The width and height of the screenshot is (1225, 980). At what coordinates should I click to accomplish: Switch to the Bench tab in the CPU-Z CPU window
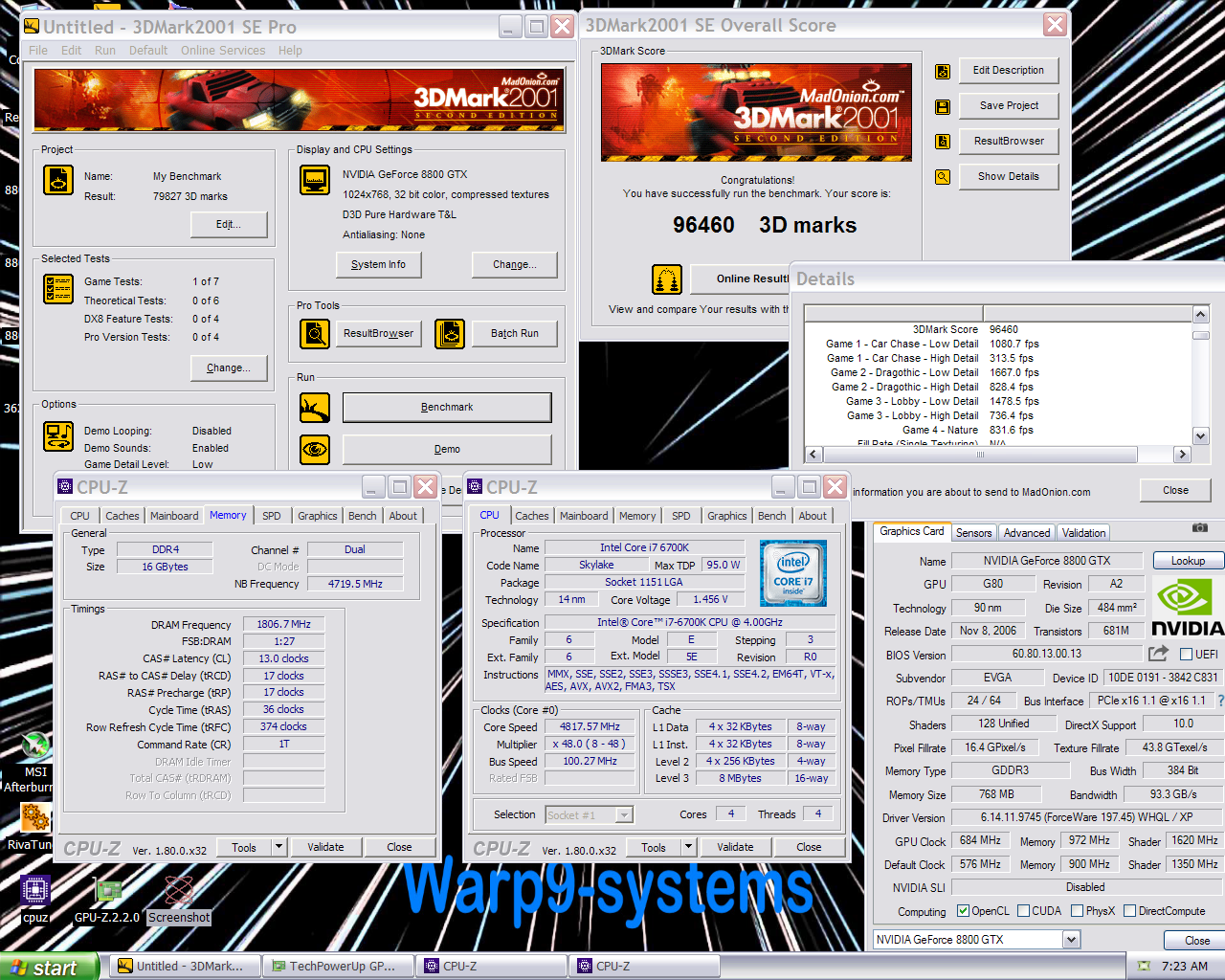click(x=771, y=516)
